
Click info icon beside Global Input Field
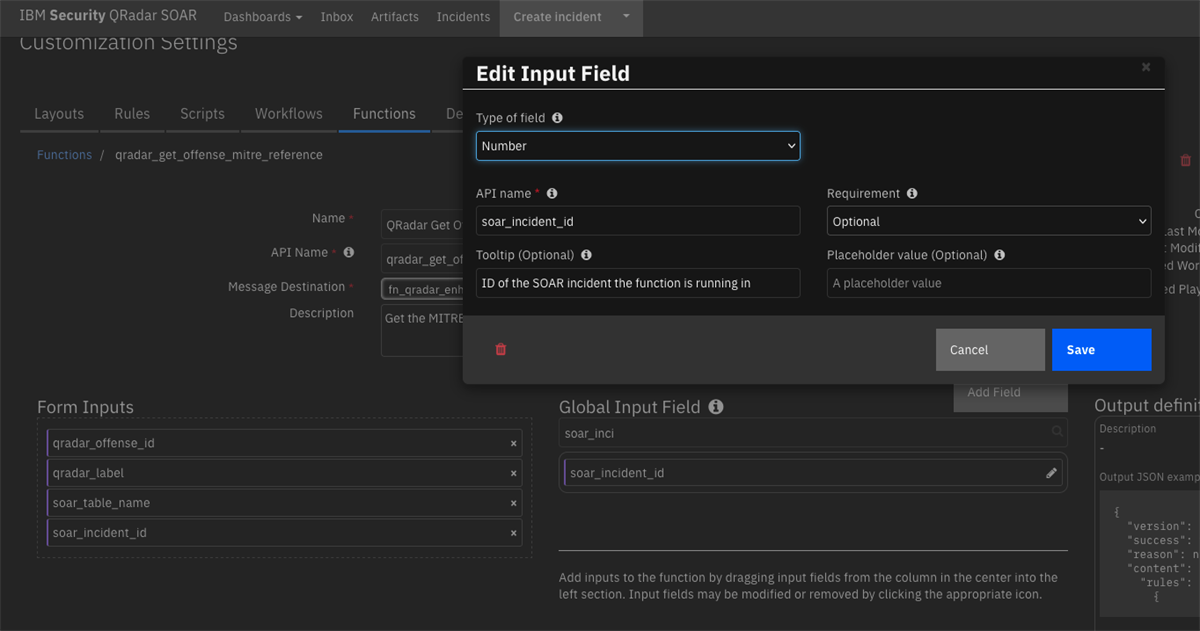pos(715,407)
